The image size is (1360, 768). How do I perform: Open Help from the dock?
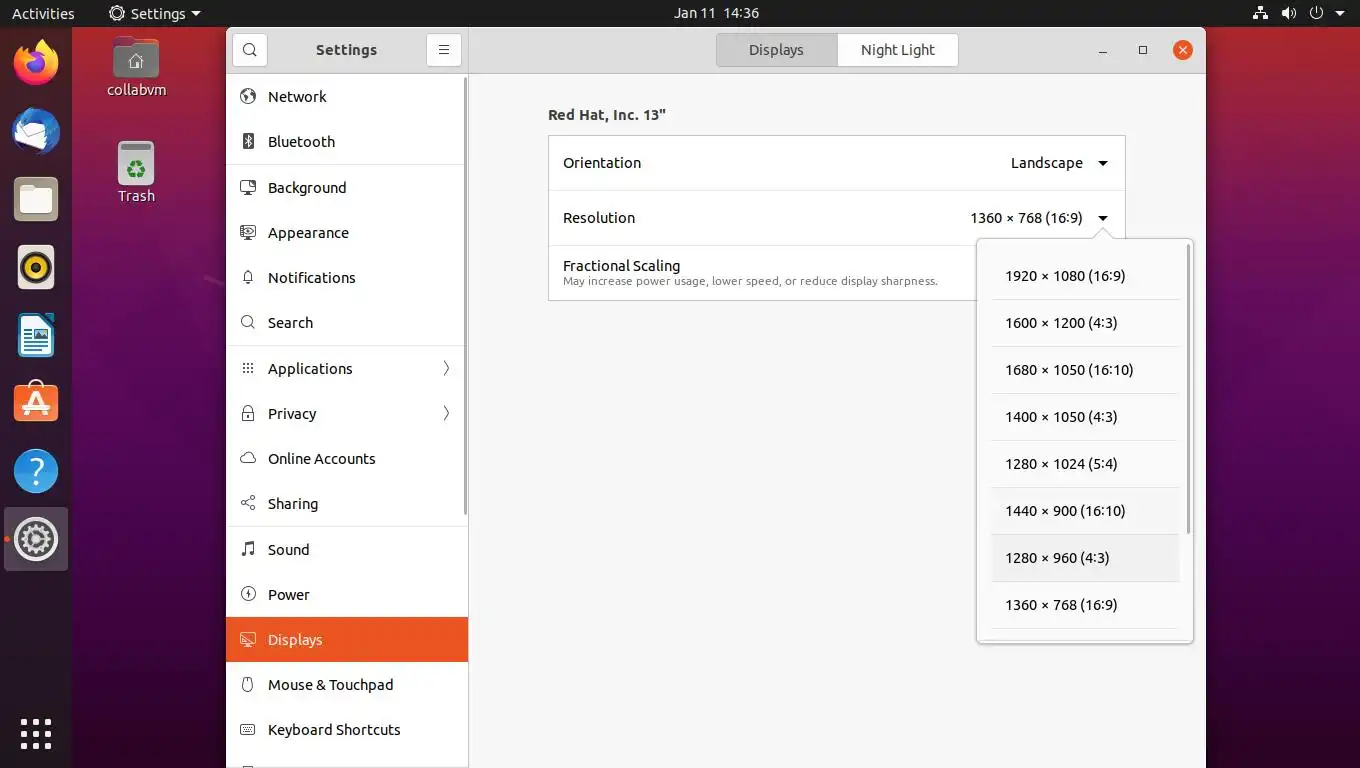[36, 471]
